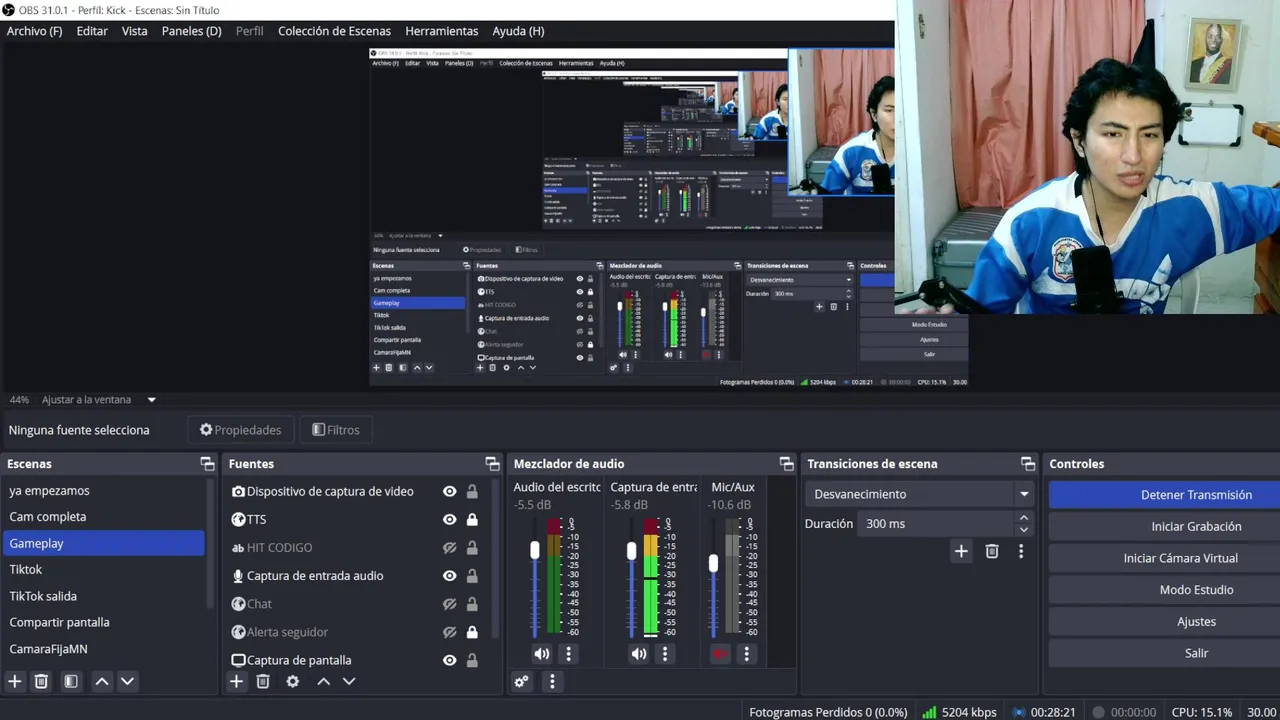Add a new source in Fuentes
Viewport: 1280px width, 720px height.
(236, 681)
